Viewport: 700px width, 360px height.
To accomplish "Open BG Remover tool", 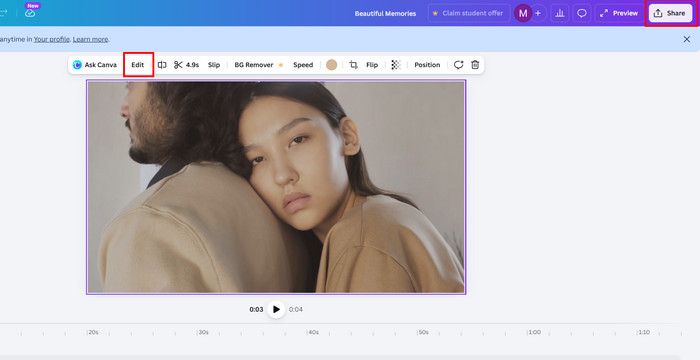I will coord(259,65).
